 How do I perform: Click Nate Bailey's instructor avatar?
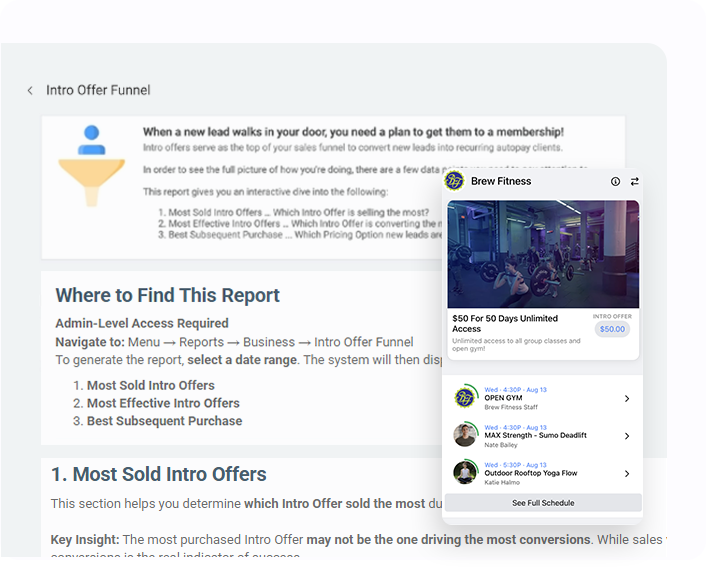click(465, 435)
